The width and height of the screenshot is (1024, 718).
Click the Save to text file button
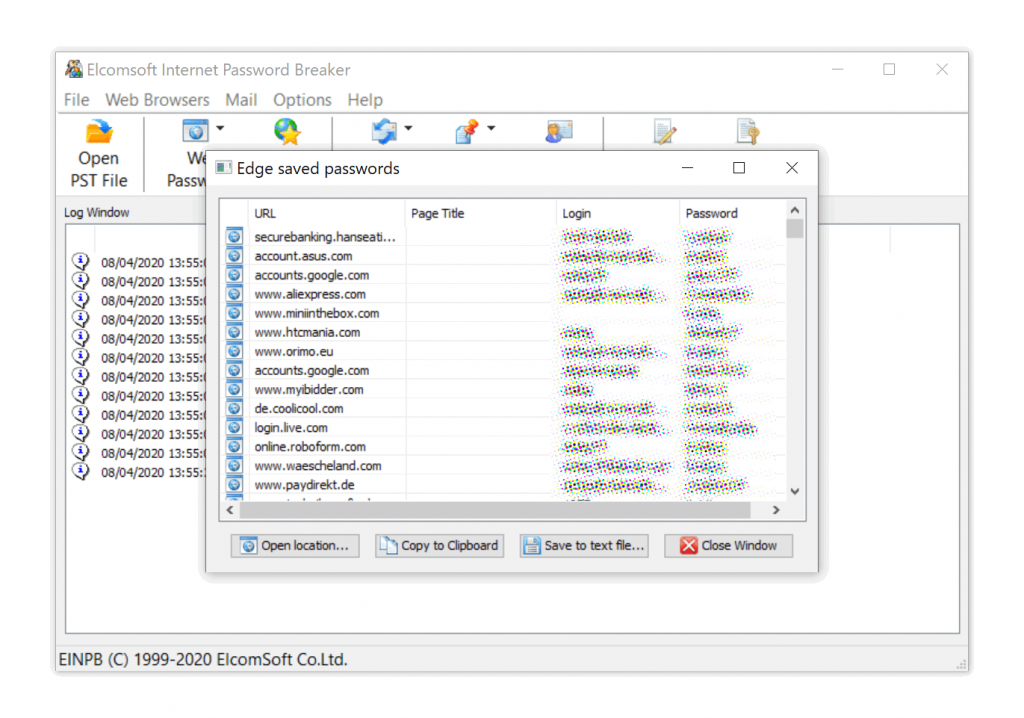[x=583, y=546]
